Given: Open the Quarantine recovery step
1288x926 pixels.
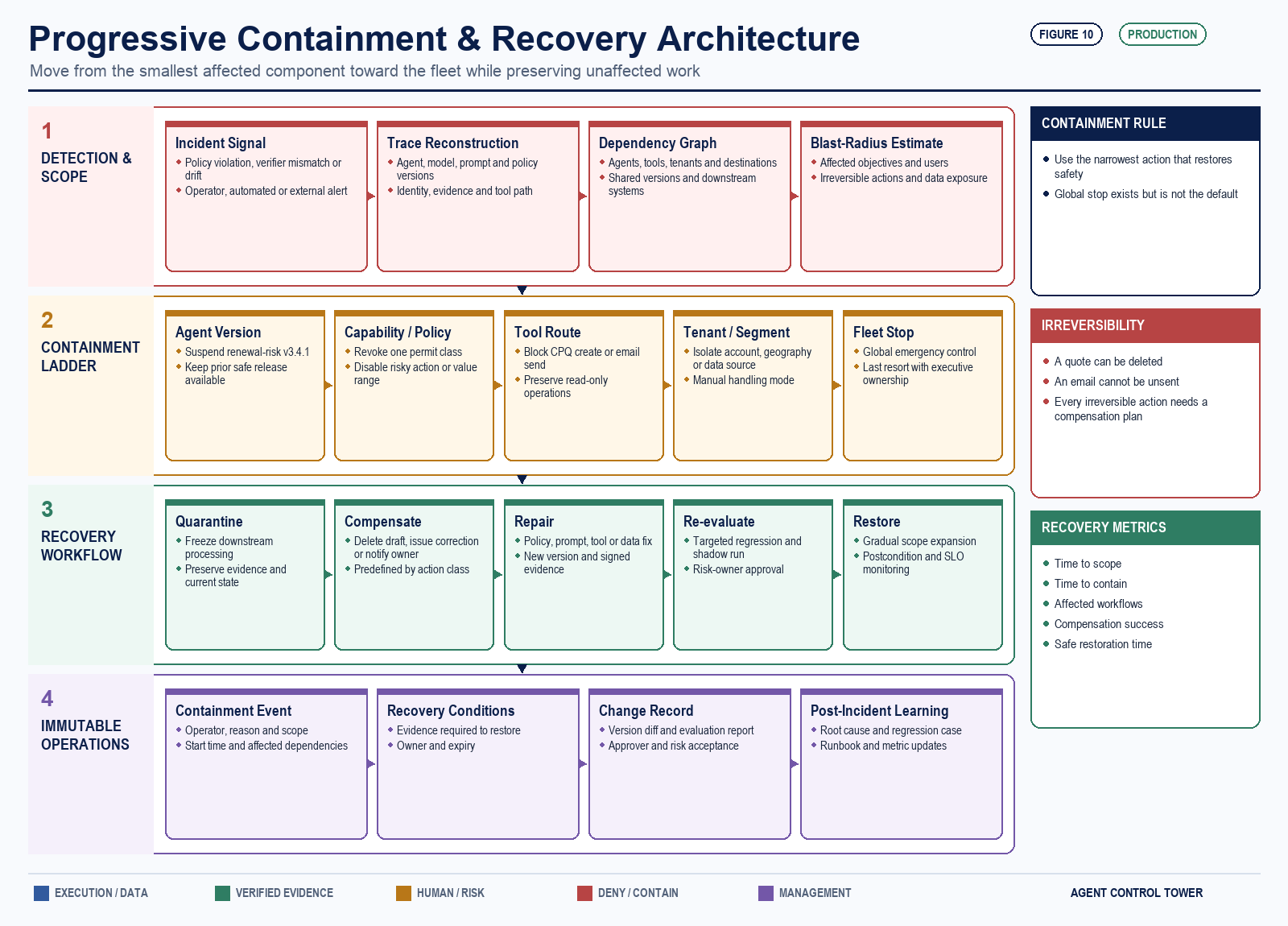Looking at the screenshot, I should pyautogui.click(x=245, y=575).
